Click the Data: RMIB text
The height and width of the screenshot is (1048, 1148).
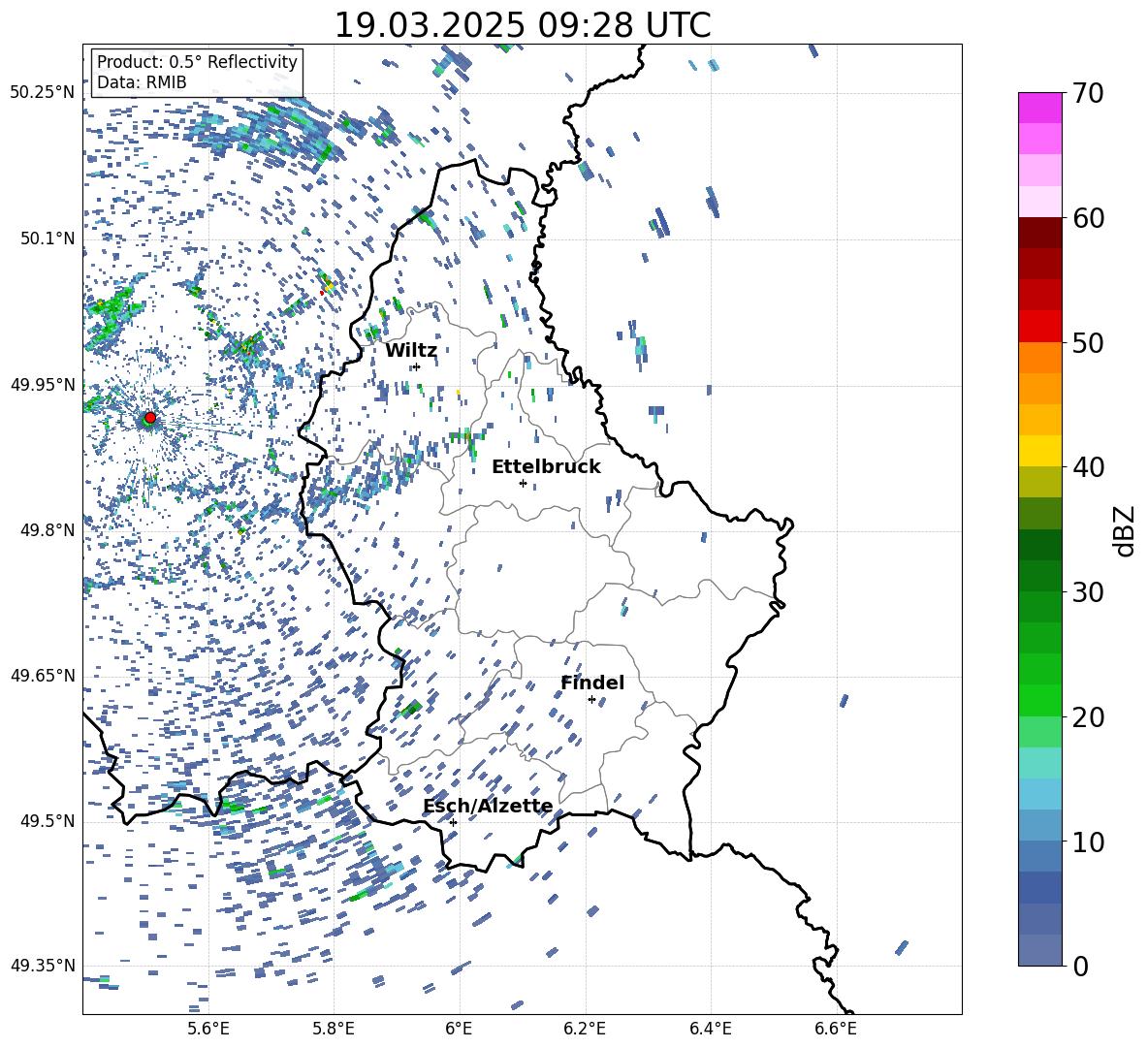[142, 82]
